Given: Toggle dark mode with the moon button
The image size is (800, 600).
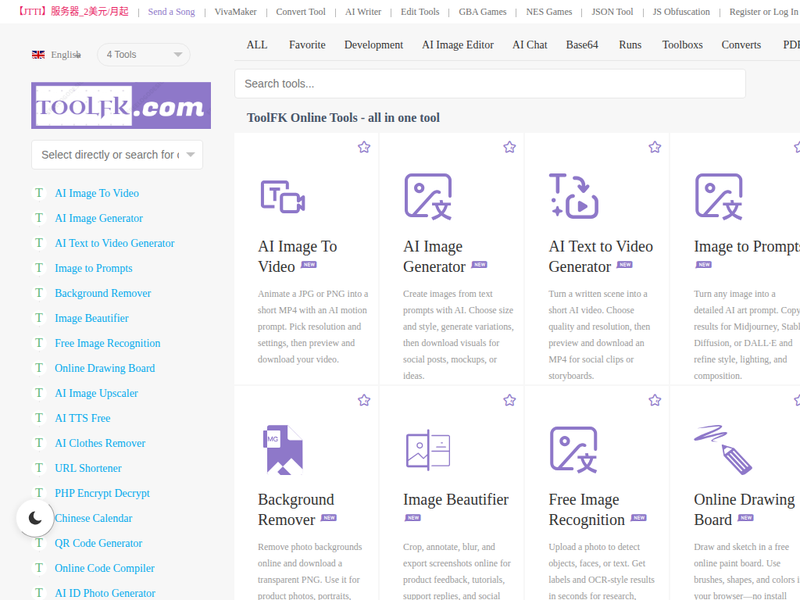Looking at the screenshot, I should click(35, 518).
